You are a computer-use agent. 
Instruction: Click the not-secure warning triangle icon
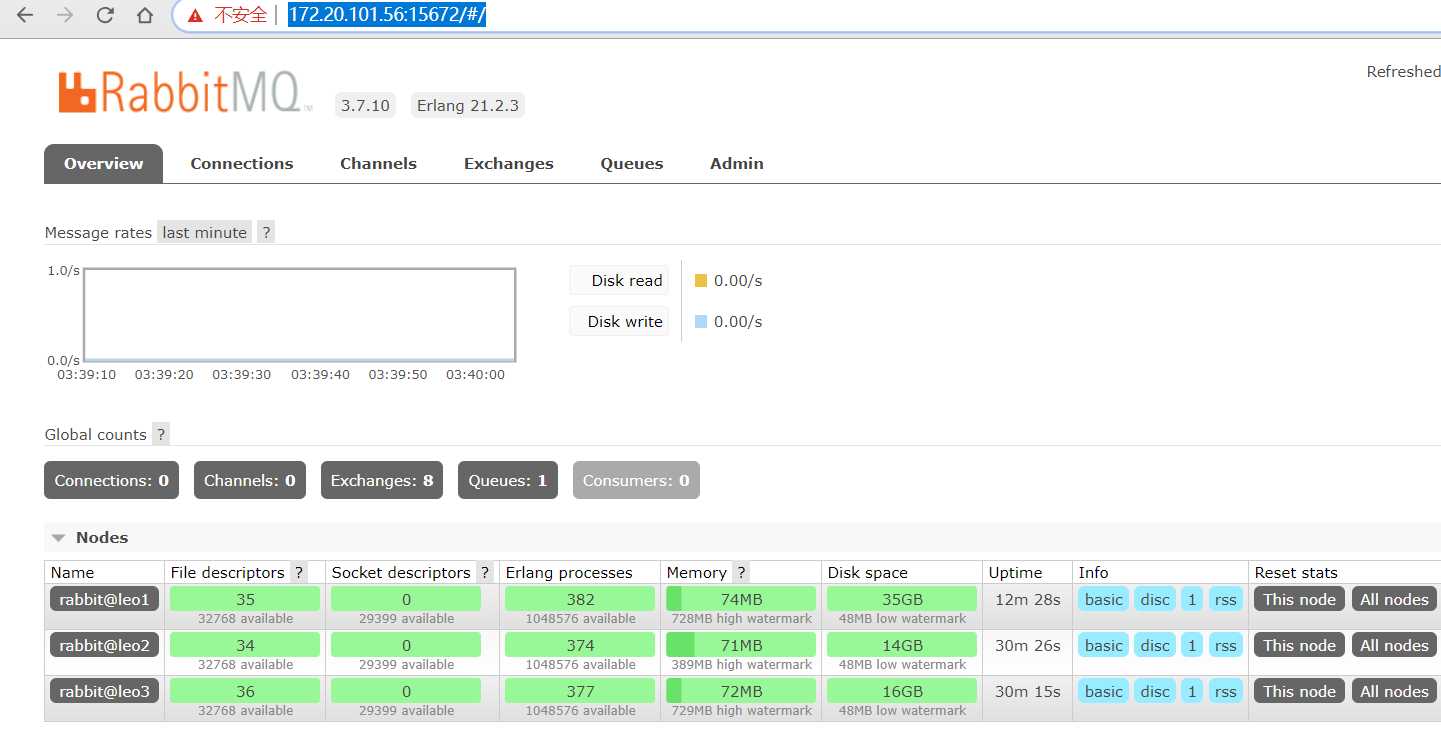[195, 16]
